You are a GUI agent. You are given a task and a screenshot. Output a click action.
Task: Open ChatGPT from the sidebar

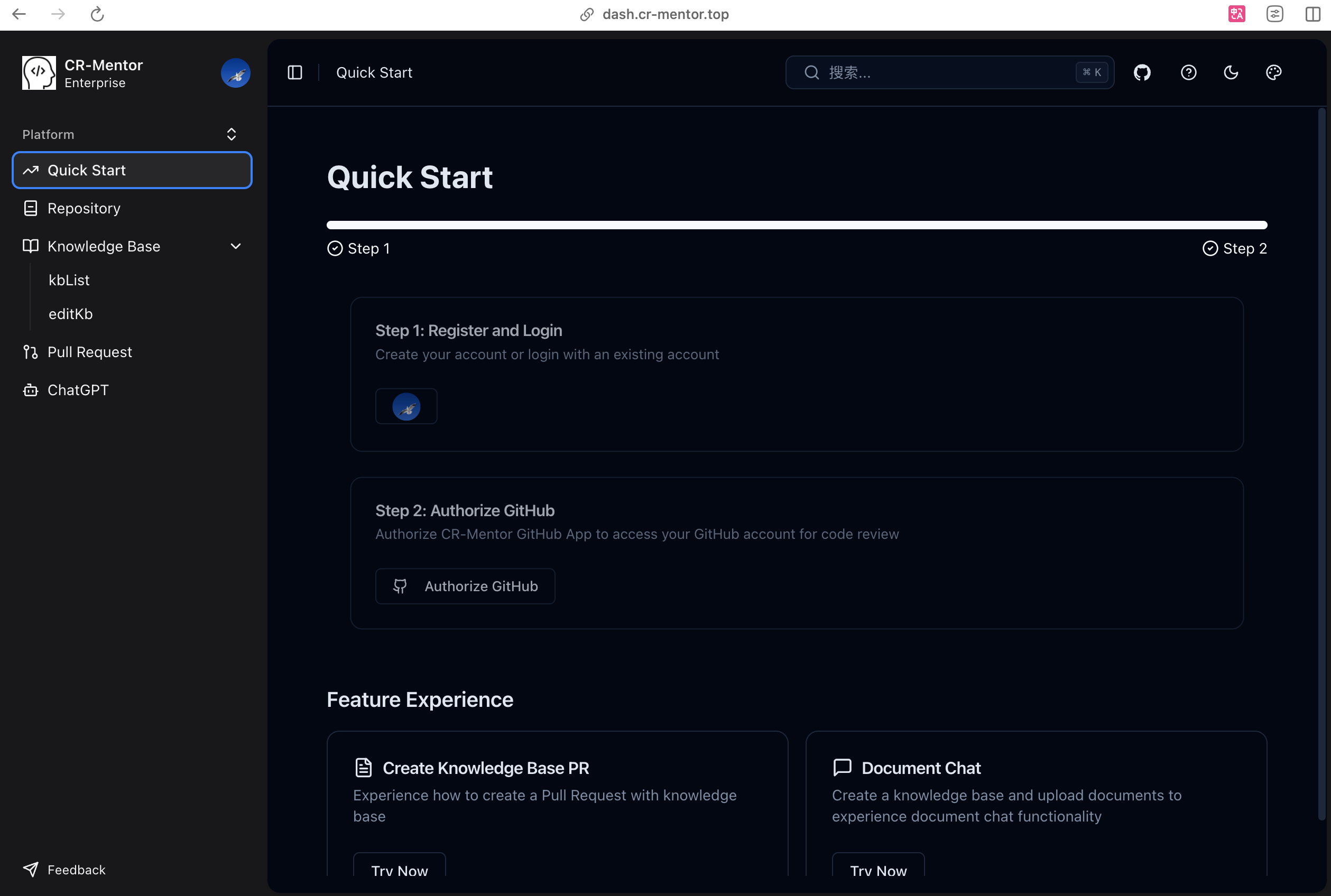coord(78,390)
